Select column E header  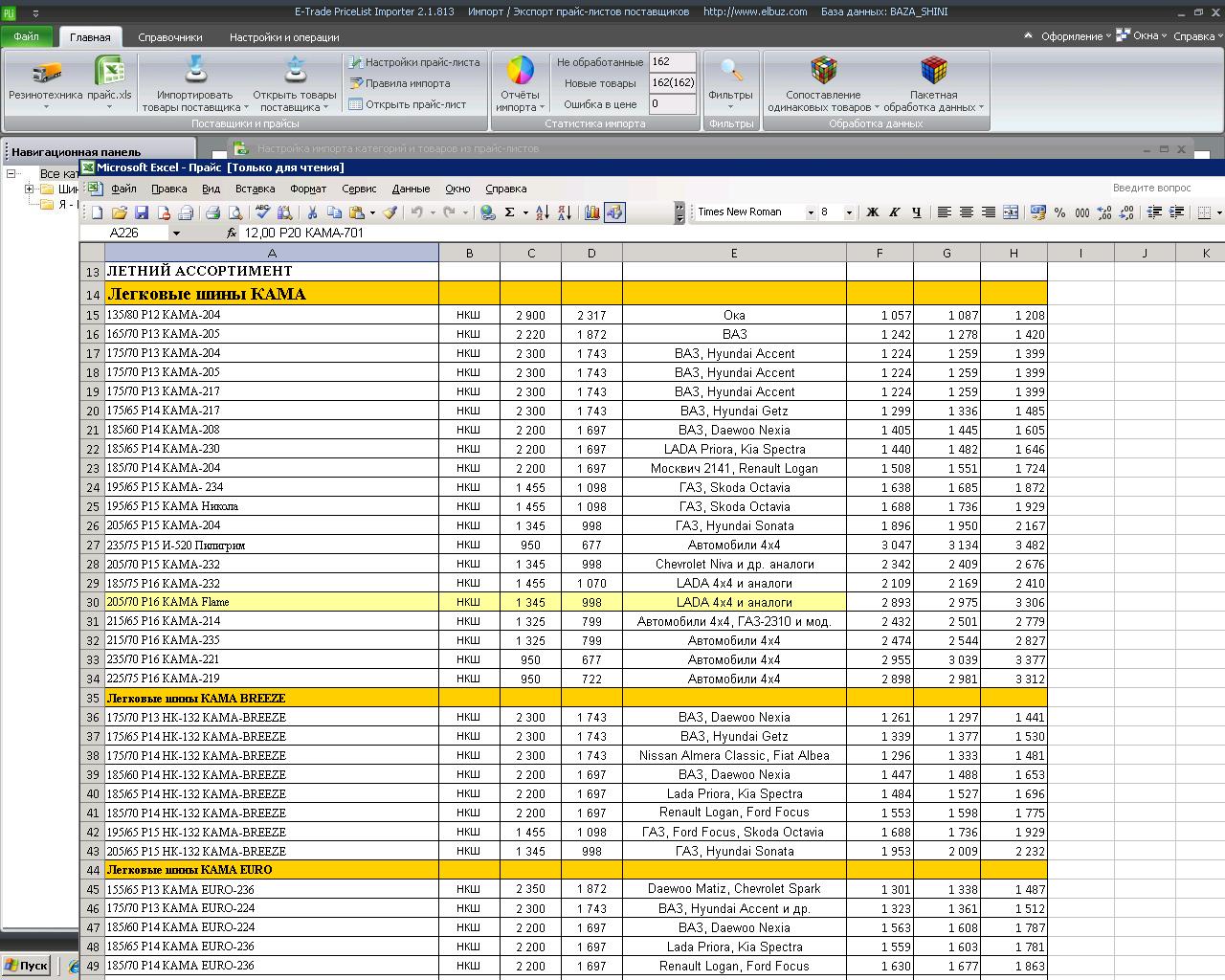[734, 253]
